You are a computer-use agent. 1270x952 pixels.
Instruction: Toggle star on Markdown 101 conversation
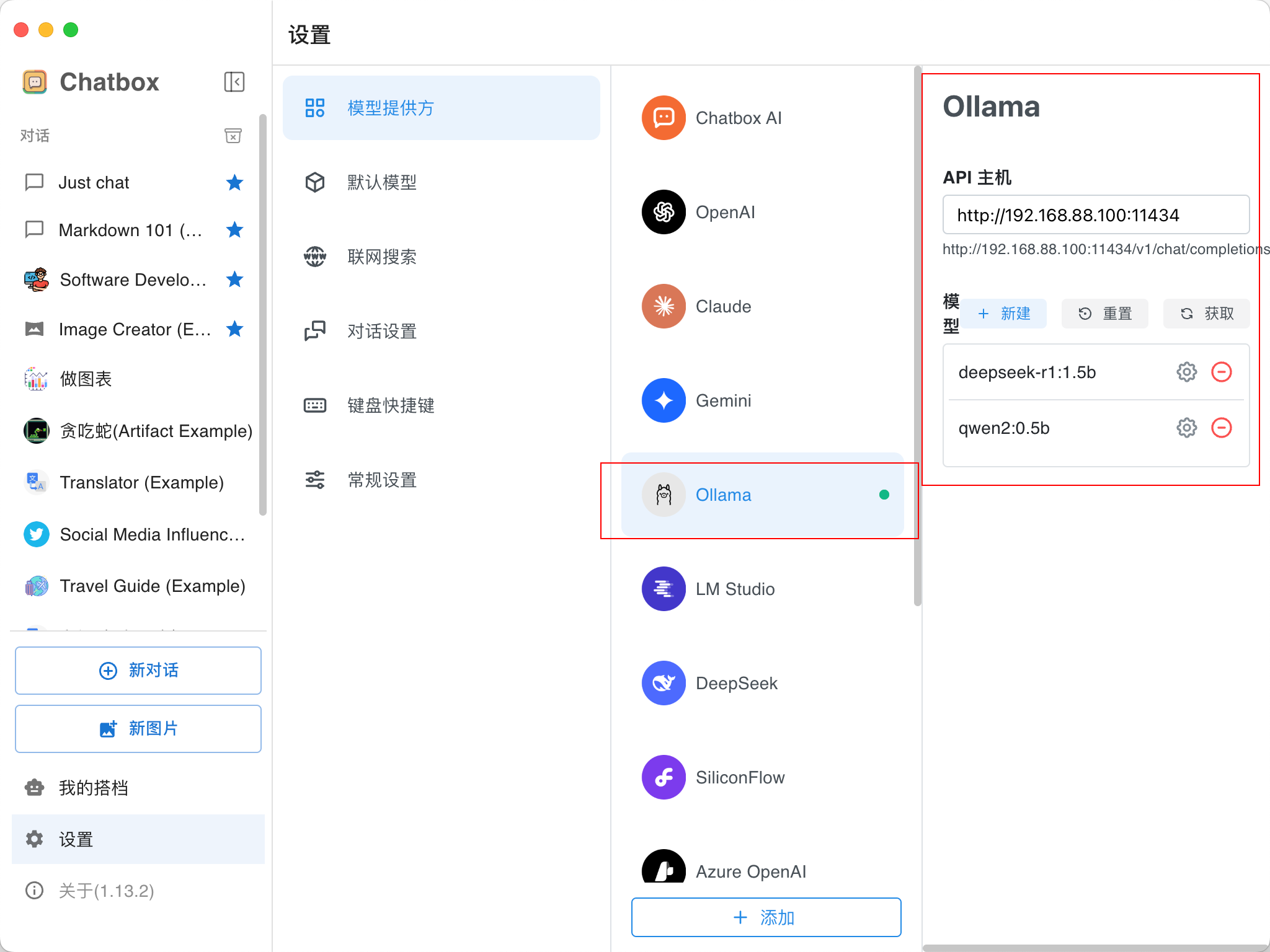[234, 230]
